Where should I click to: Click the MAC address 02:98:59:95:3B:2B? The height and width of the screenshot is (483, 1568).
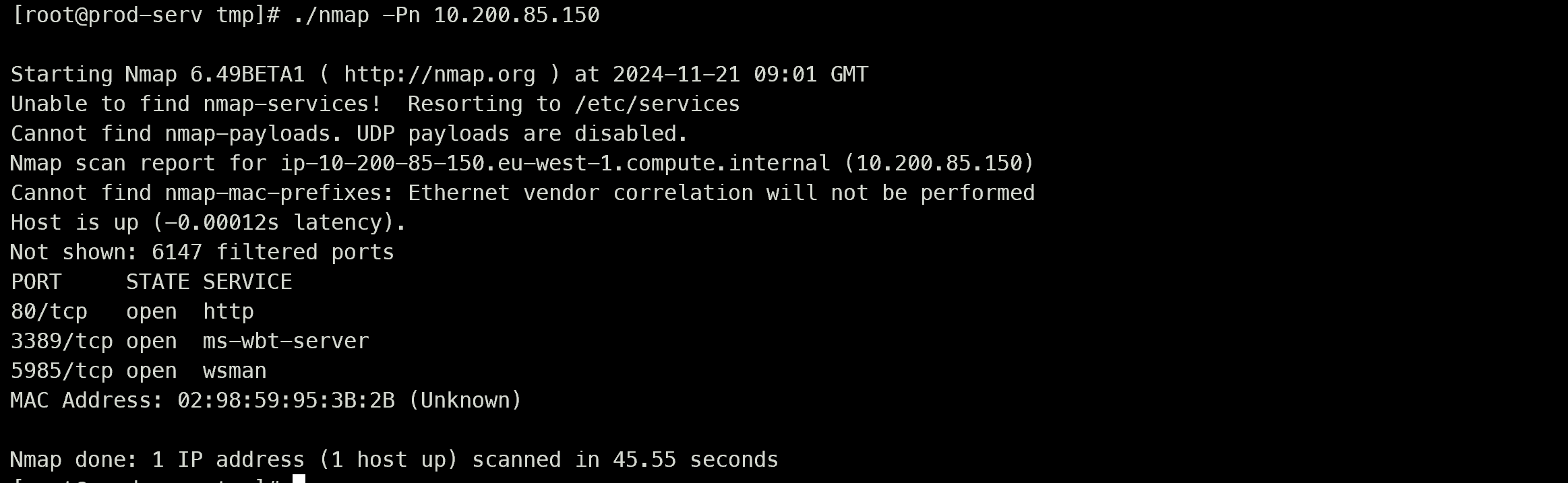pos(286,400)
